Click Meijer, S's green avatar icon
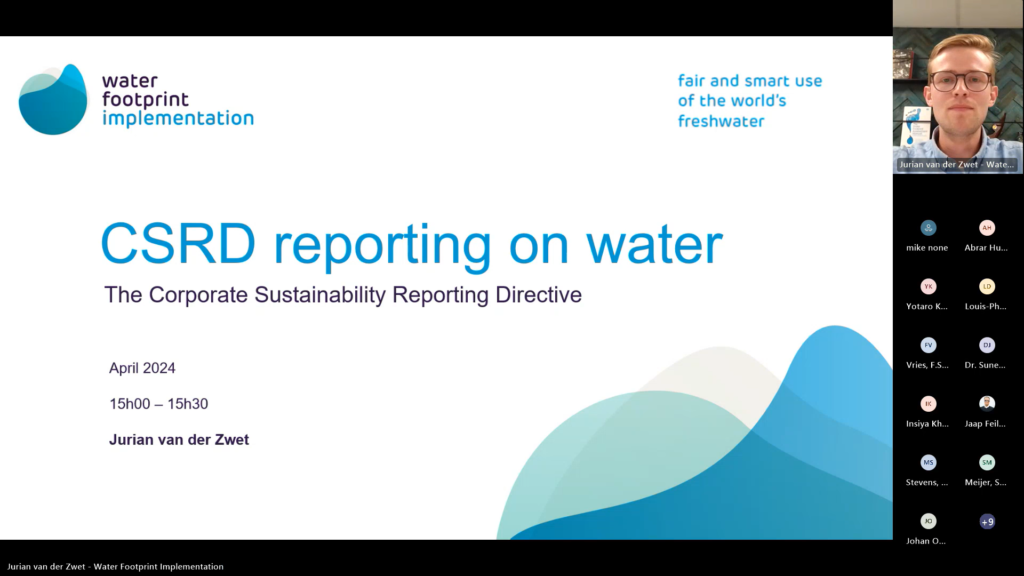This screenshot has width=1024, height=576. pyautogui.click(x=988, y=462)
